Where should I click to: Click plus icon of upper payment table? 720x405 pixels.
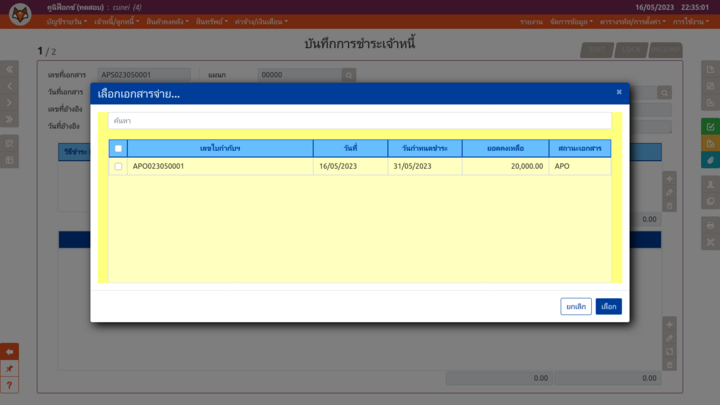669,179
